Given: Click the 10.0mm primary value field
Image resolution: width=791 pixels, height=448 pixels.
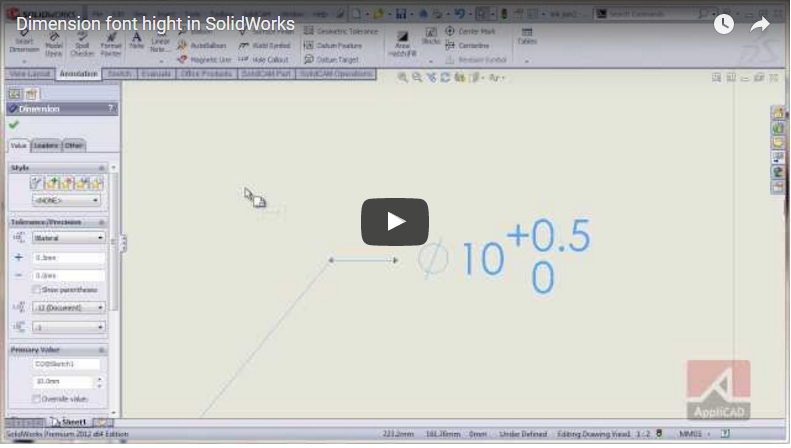Looking at the screenshot, I should click(63, 381).
